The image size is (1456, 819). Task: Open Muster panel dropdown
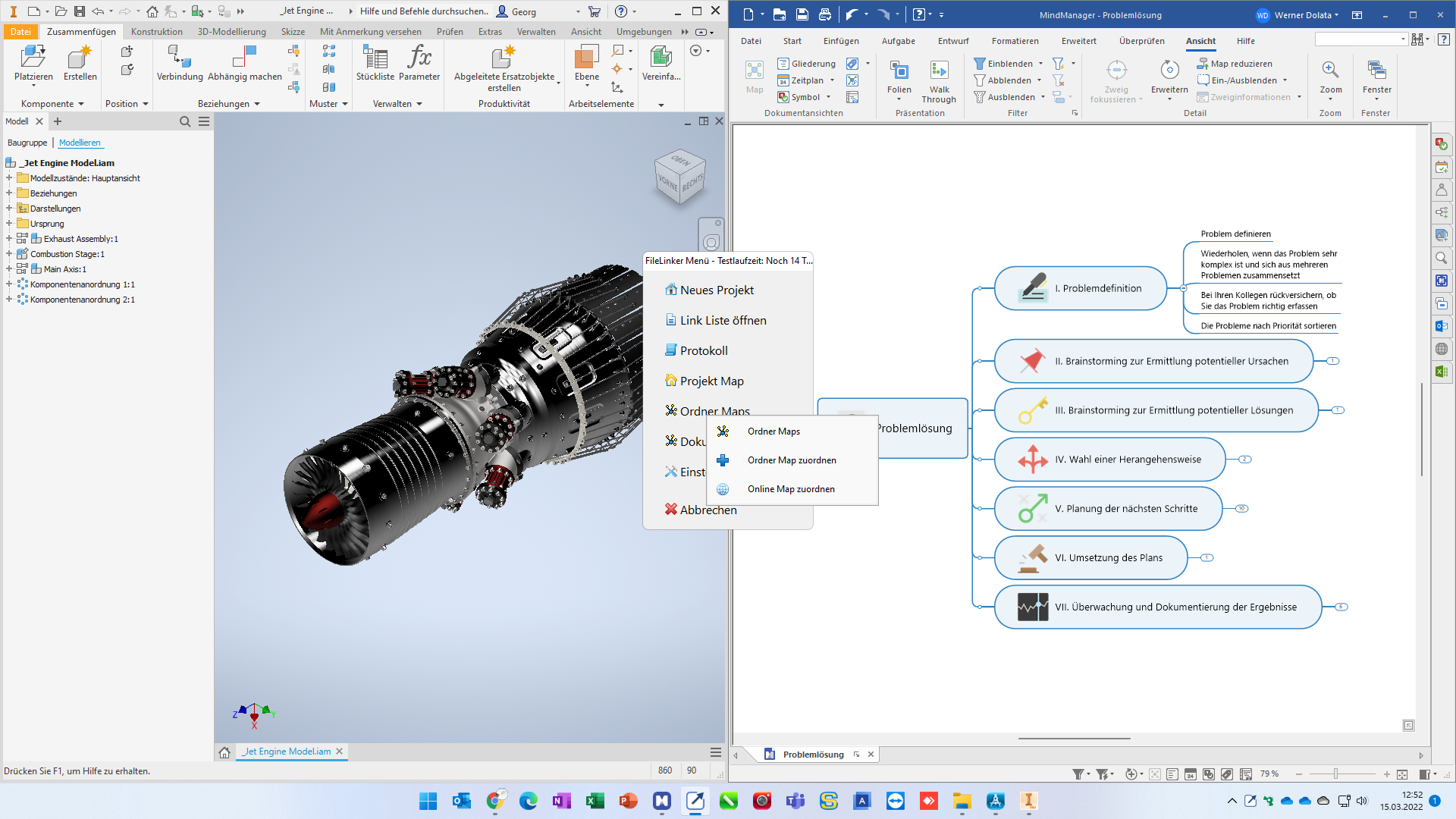click(x=328, y=104)
